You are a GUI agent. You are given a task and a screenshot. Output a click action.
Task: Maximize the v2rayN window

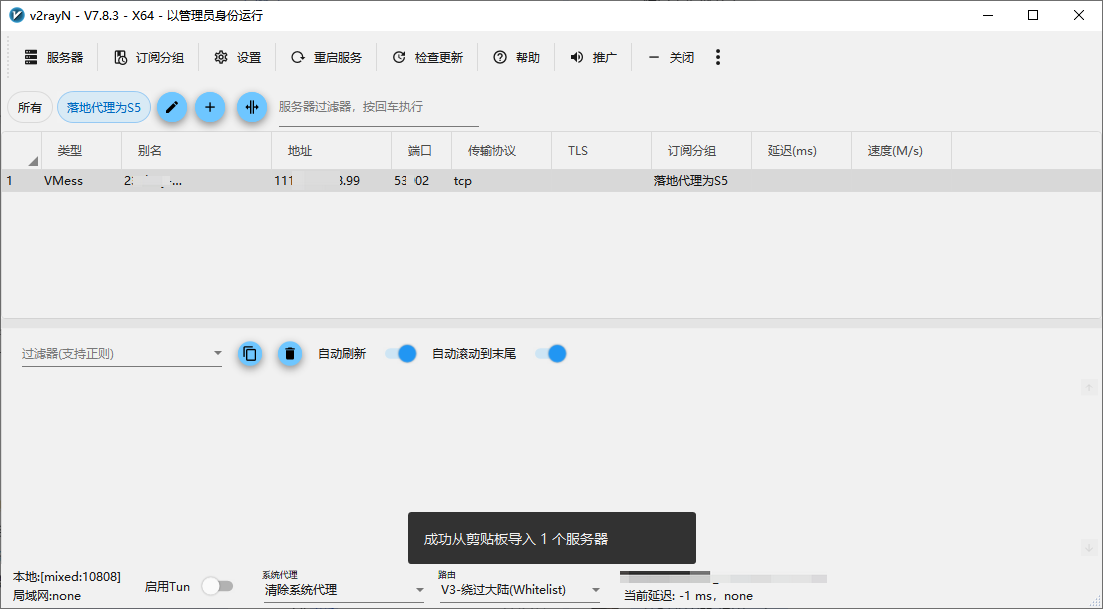click(1033, 15)
